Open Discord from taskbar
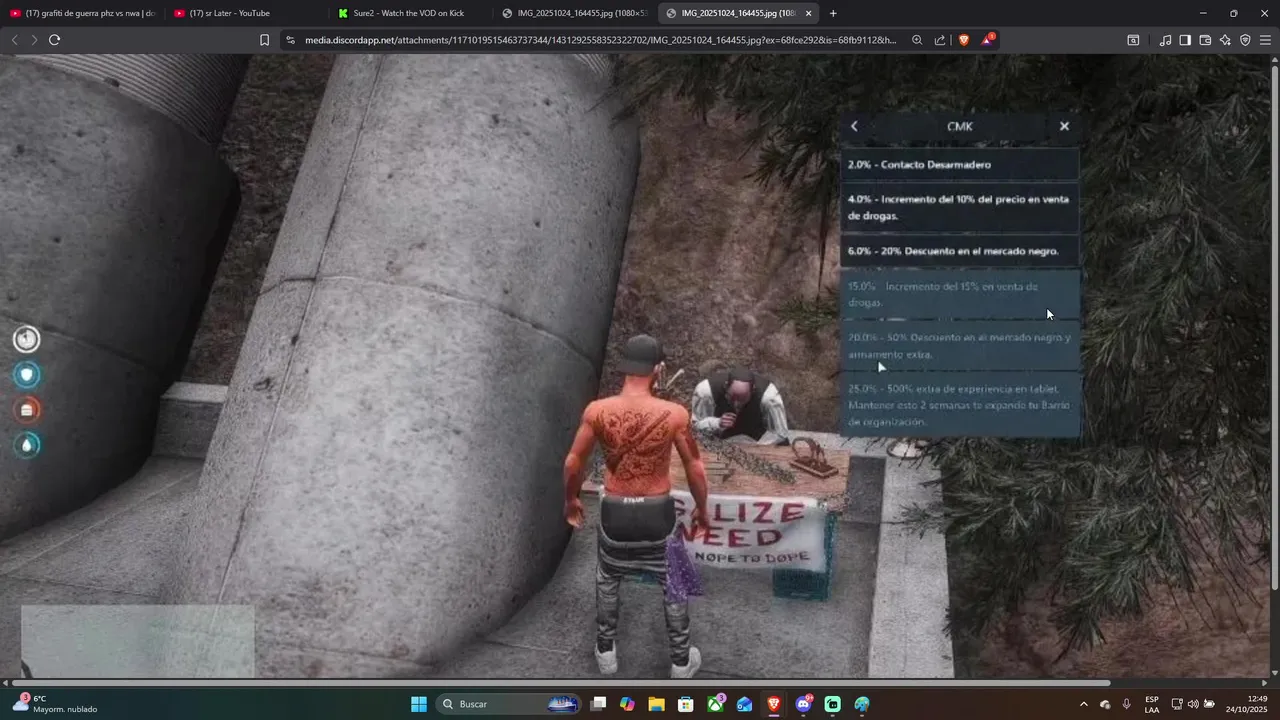 pos(803,704)
